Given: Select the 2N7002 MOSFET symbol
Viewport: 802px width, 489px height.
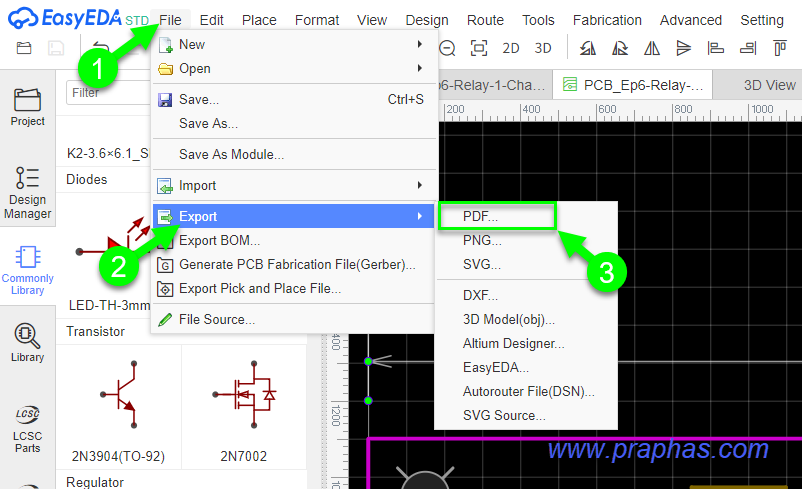Looking at the screenshot, I should (244, 408).
